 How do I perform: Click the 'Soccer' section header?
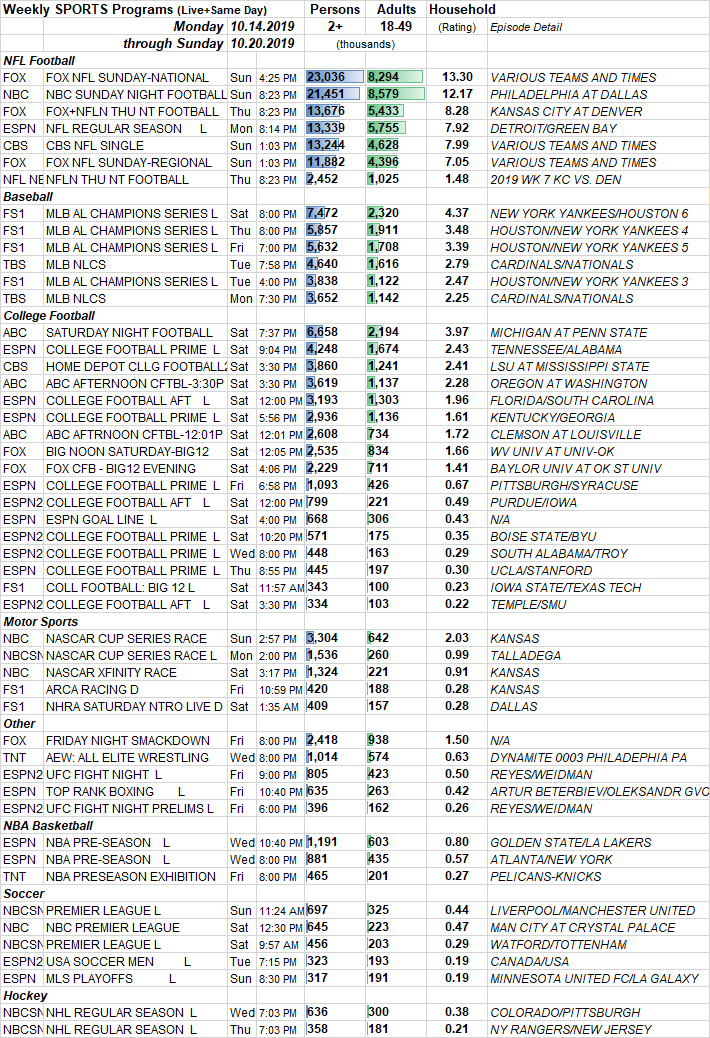point(24,894)
